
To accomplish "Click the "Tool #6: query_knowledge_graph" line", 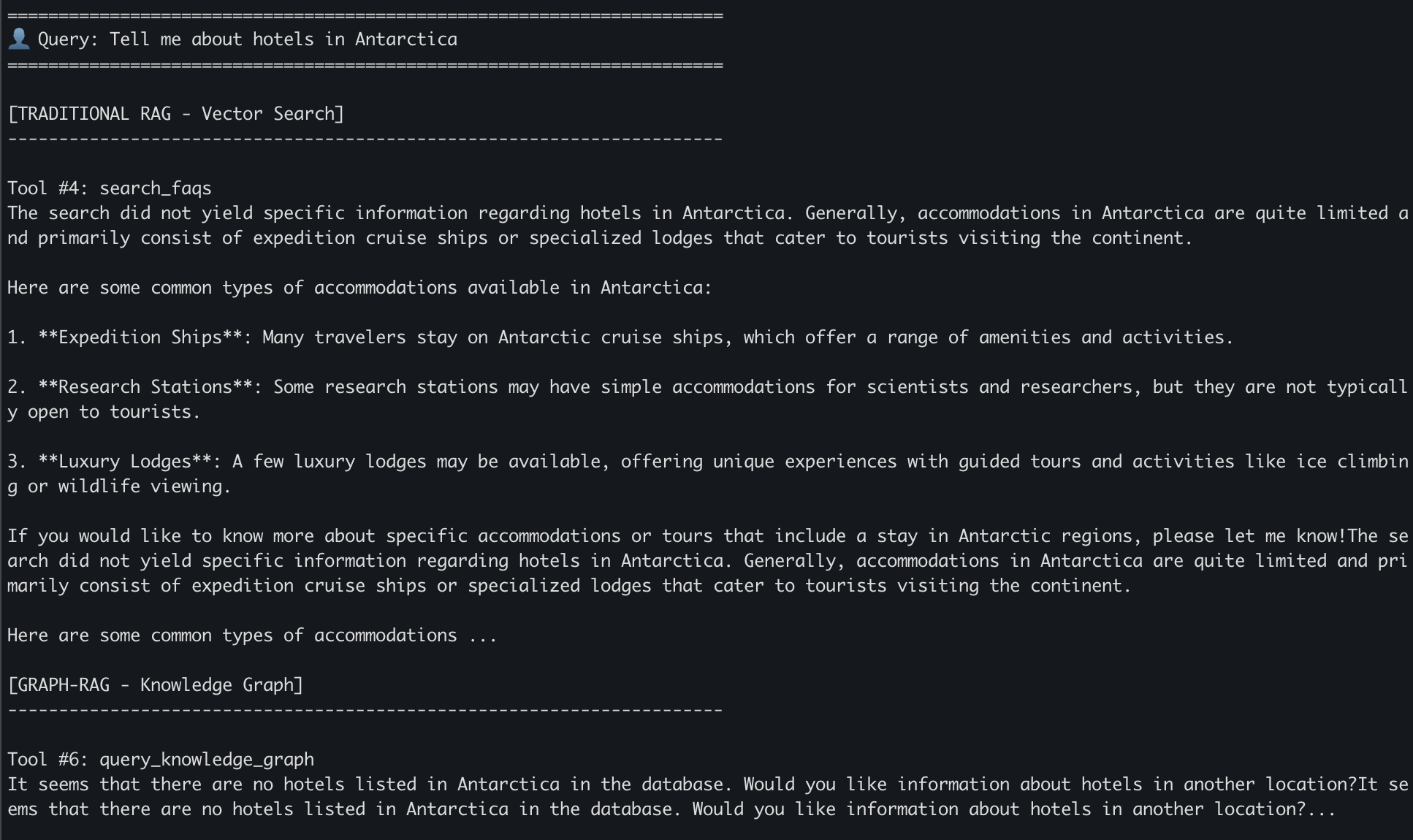I will (161, 760).
